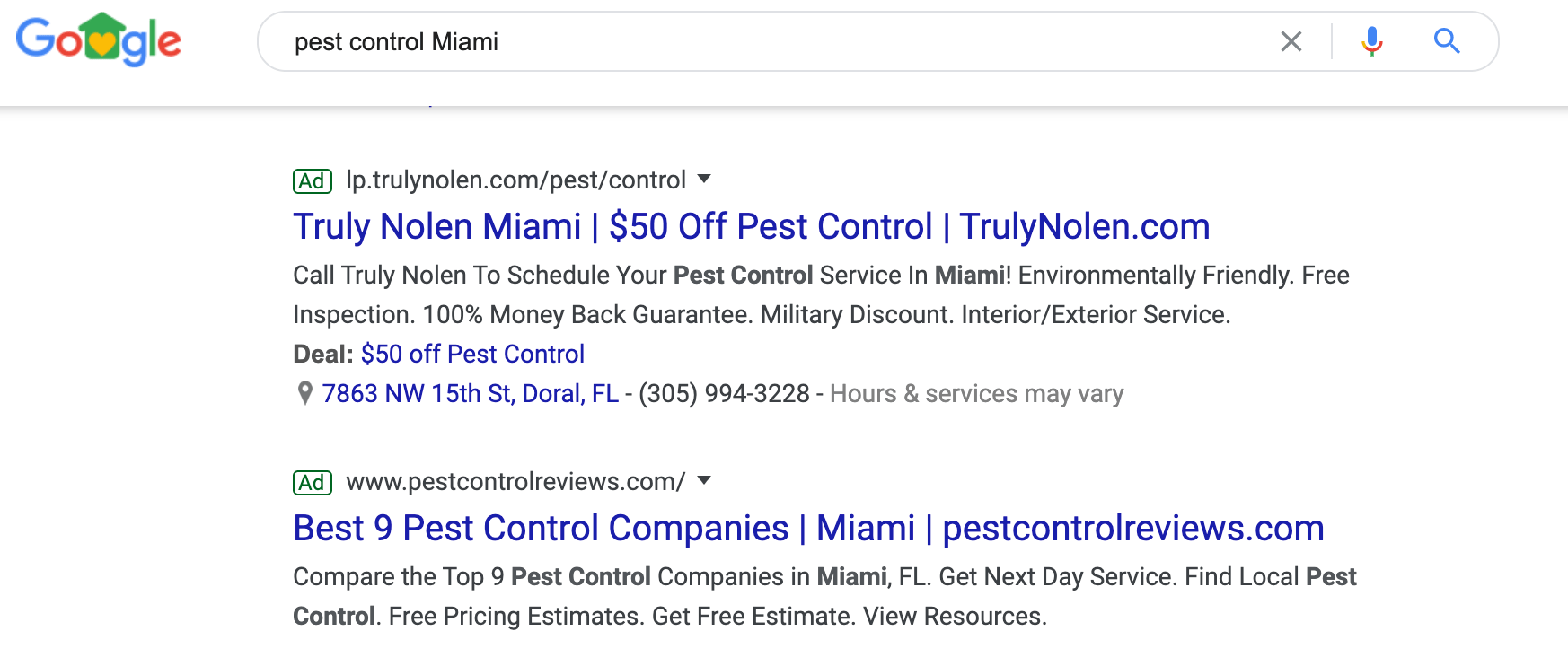Click the www.pestcontrolreviews.com/ display URL

pos(516,482)
